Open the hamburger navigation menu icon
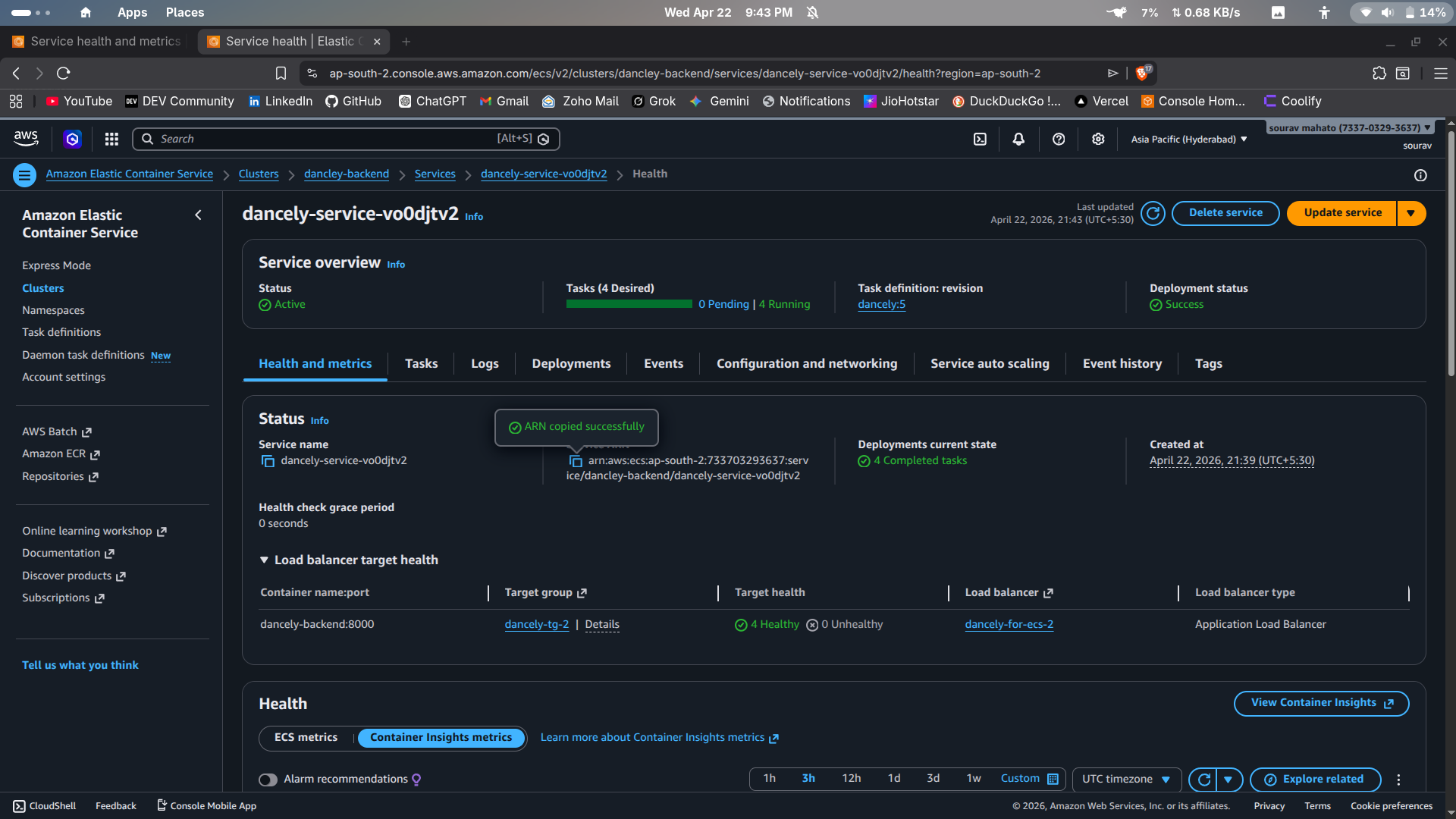Image resolution: width=1456 pixels, height=819 pixels. 24,175
